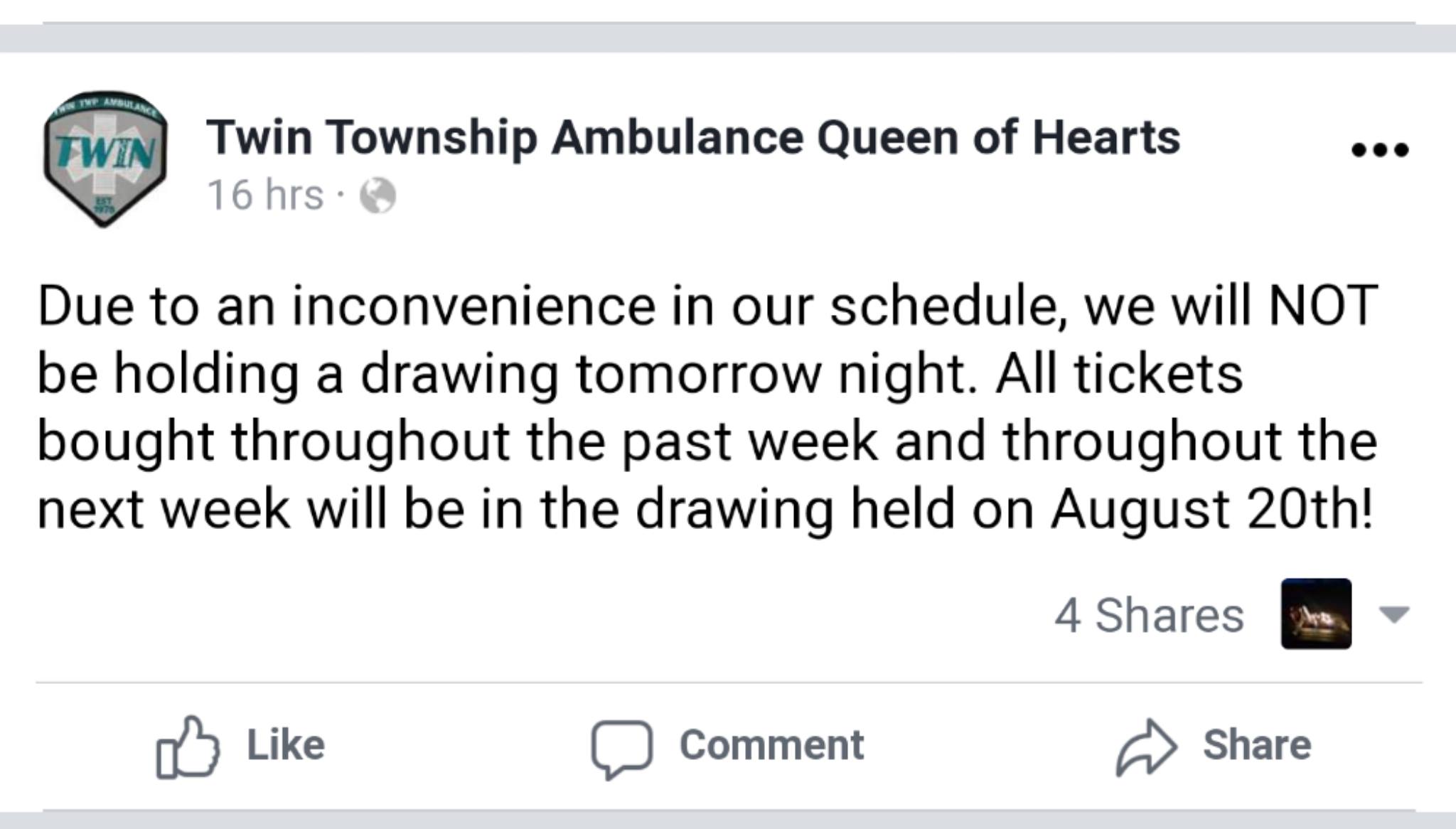This screenshot has width=1456, height=829.
Task: Open the post by clicking its first text line
Action: (x=708, y=306)
